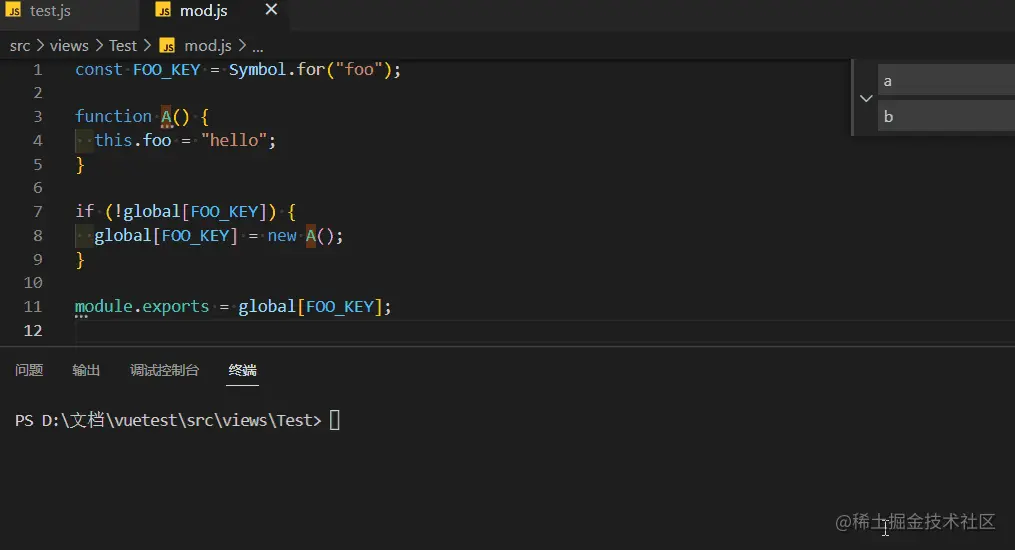The image size is (1015, 550).
Task: Open the 输出 panel tab
Action: click(x=86, y=370)
